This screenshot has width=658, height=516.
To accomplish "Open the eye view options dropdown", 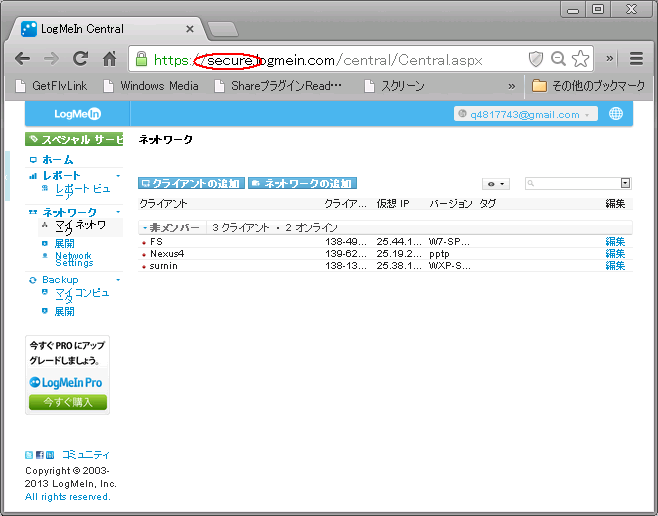I will click(x=496, y=184).
